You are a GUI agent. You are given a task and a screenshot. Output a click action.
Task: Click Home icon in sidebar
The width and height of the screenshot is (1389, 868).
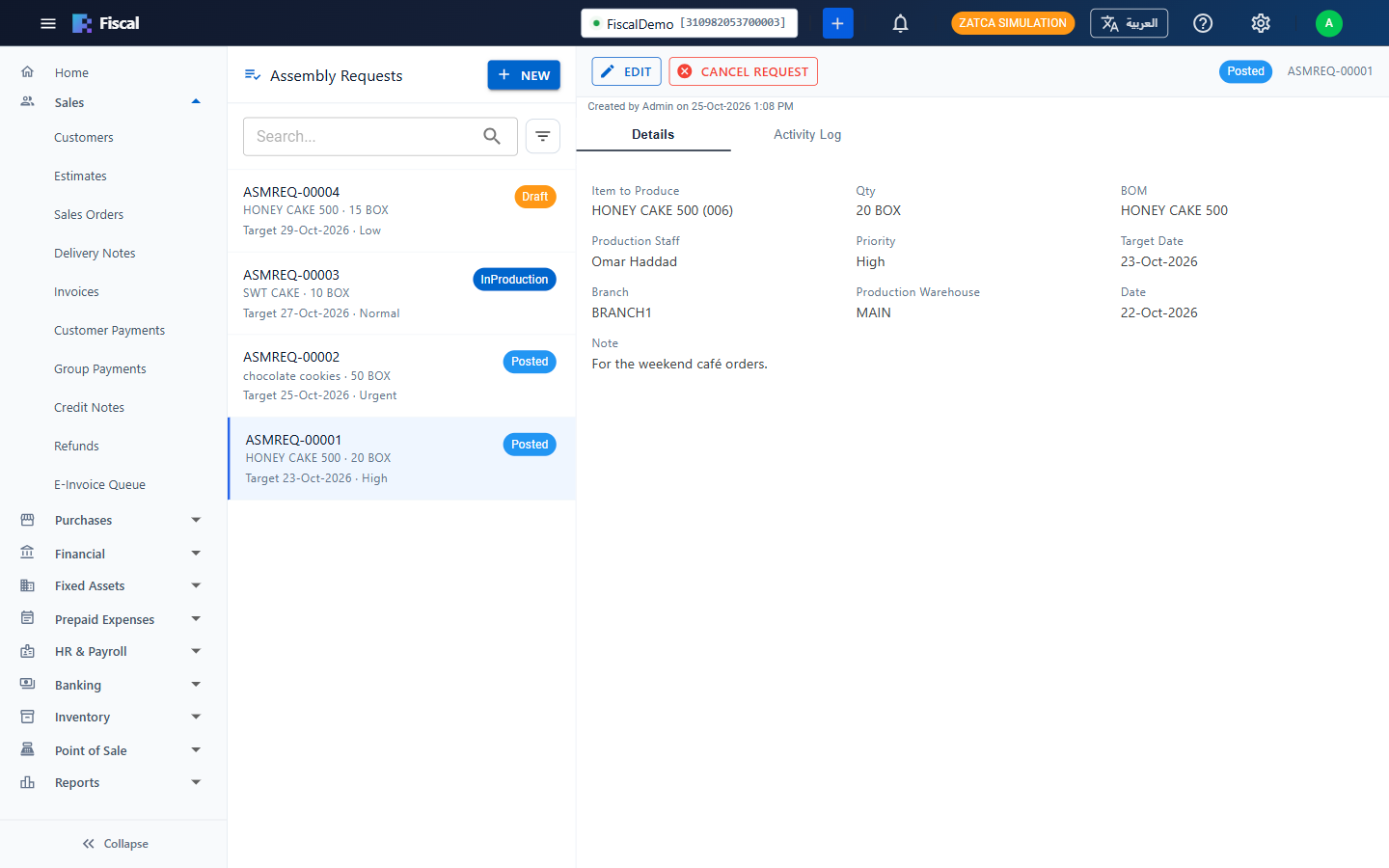(28, 72)
